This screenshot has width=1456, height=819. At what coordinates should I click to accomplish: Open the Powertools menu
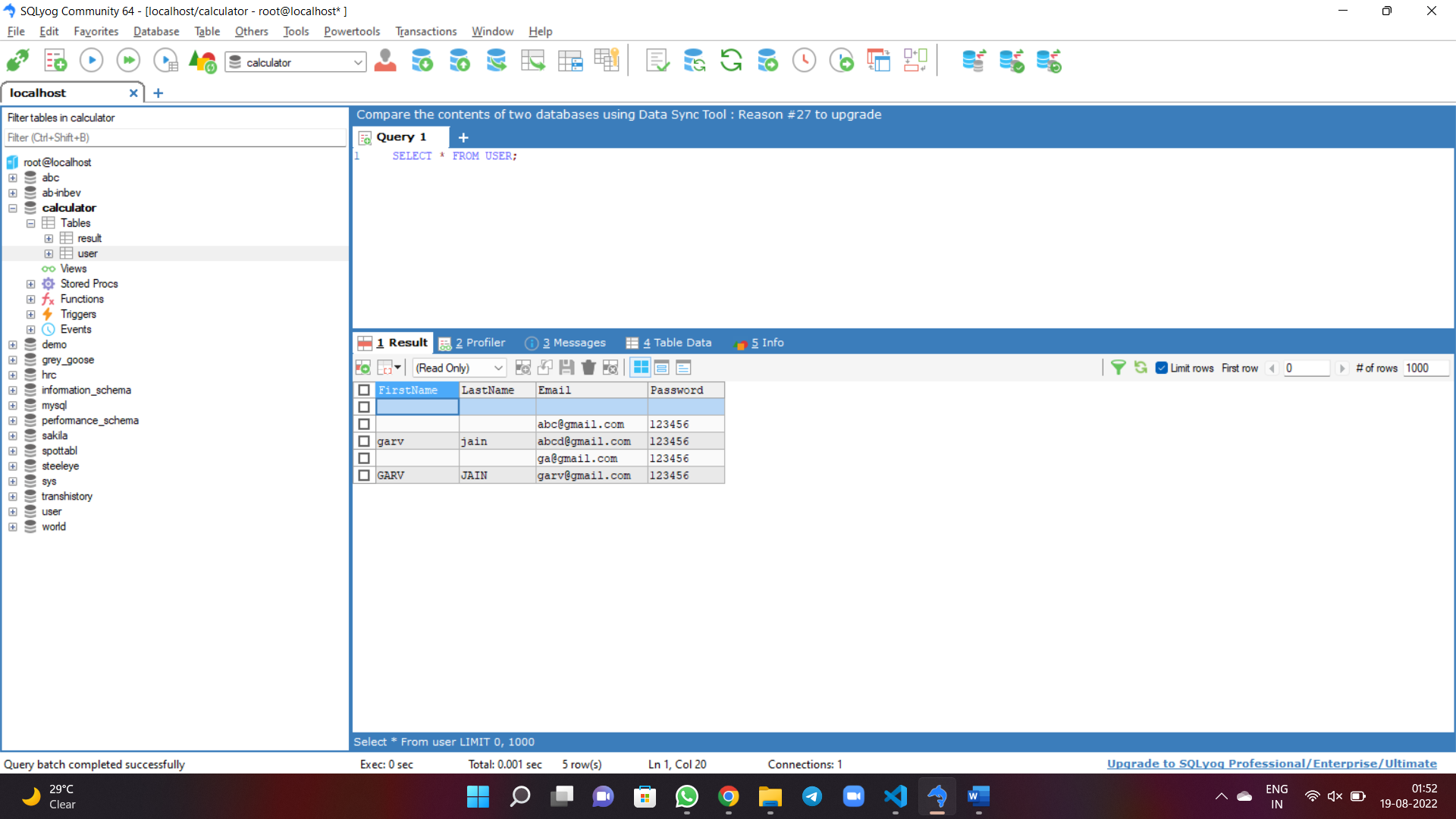(x=352, y=31)
